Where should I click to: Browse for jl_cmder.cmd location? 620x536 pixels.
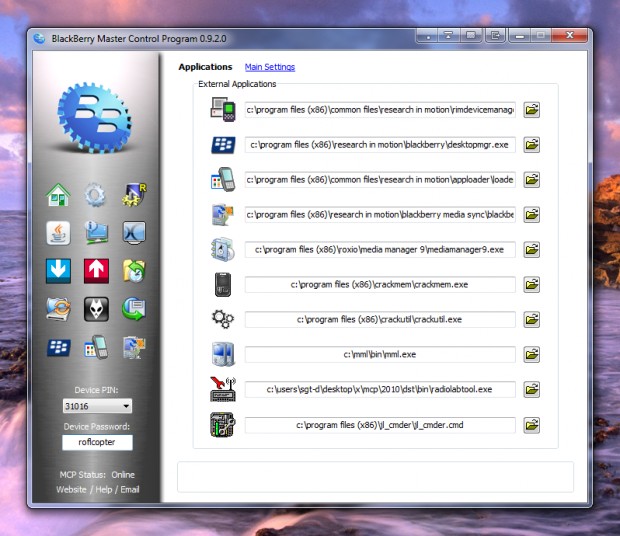click(532, 425)
